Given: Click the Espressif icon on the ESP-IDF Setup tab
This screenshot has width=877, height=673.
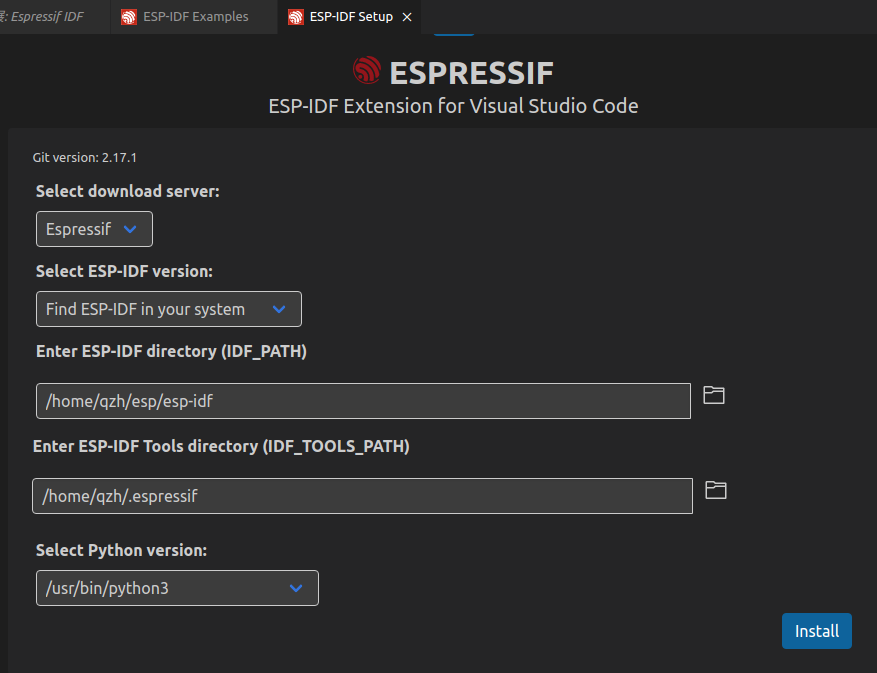Looking at the screenshot, I should [x=295, y=17].
